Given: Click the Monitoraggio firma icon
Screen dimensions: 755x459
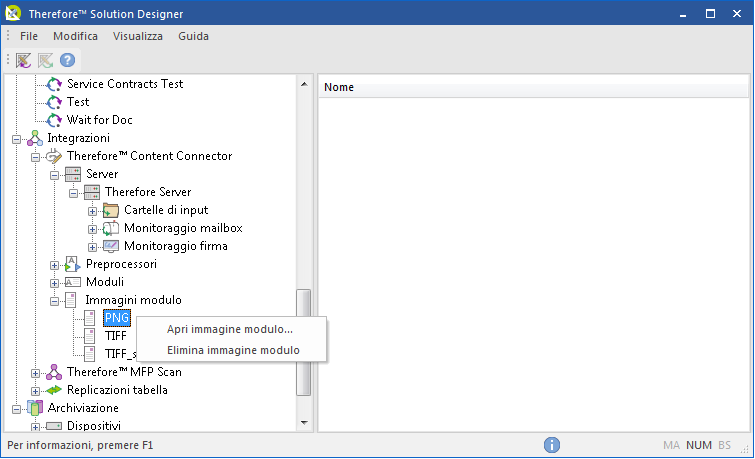Looking at the screenshot, I should coord(111,246).
